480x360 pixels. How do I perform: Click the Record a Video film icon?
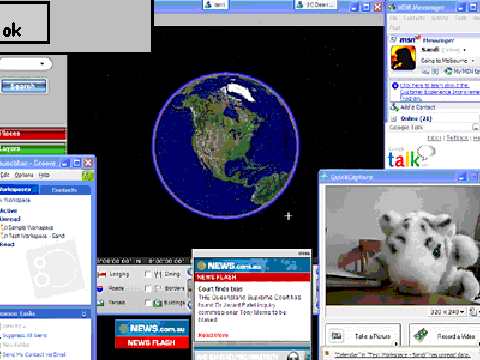(421, 335)
